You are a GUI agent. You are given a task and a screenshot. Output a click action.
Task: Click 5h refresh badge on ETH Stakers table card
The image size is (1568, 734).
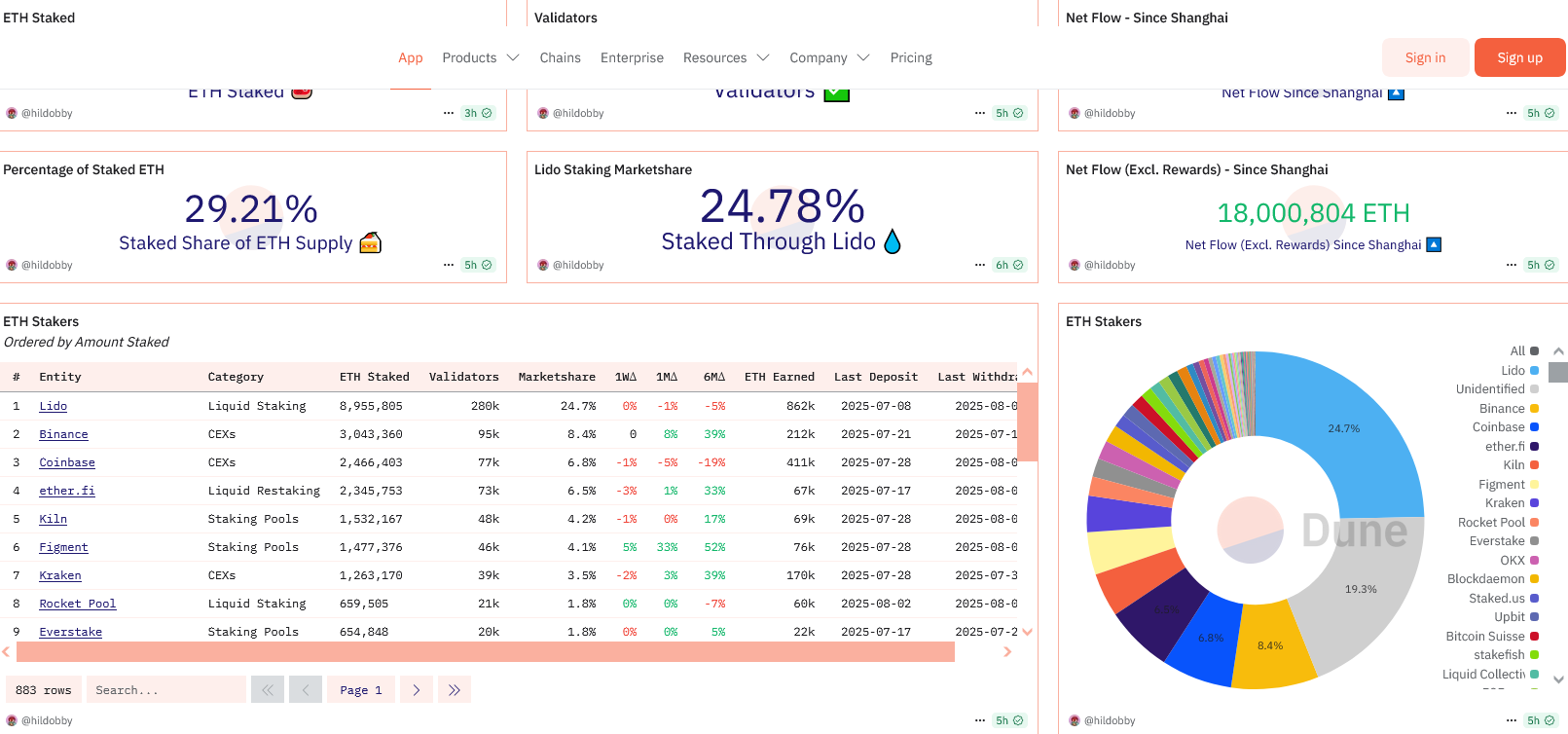point(1009,720)
